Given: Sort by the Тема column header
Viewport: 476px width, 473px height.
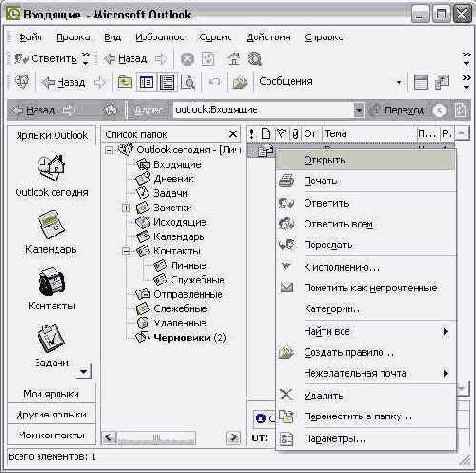Looking at the screenshot, I should pos(369,134).
